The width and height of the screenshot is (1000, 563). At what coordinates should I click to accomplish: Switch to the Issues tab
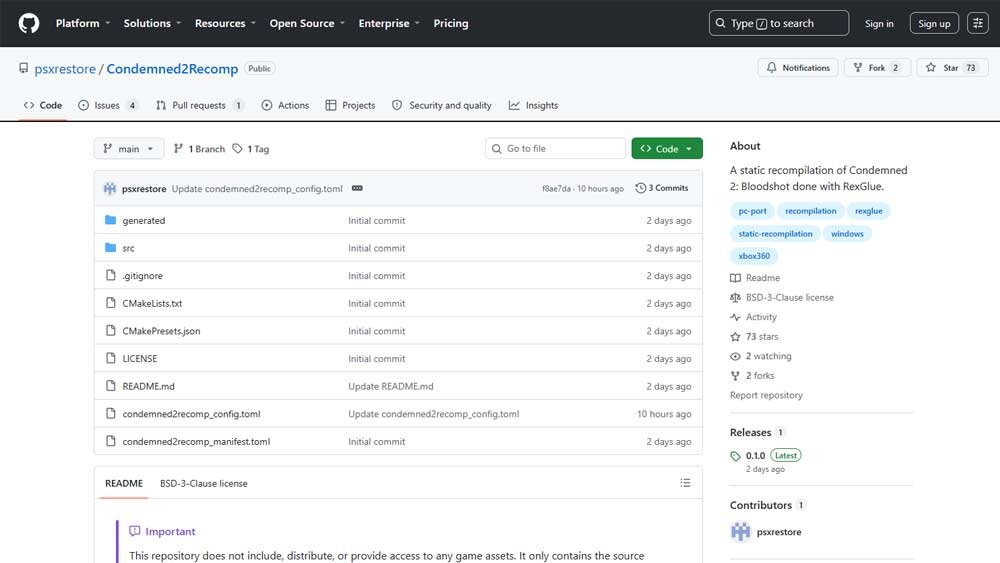pyautogui.click(x=107, y=105)
